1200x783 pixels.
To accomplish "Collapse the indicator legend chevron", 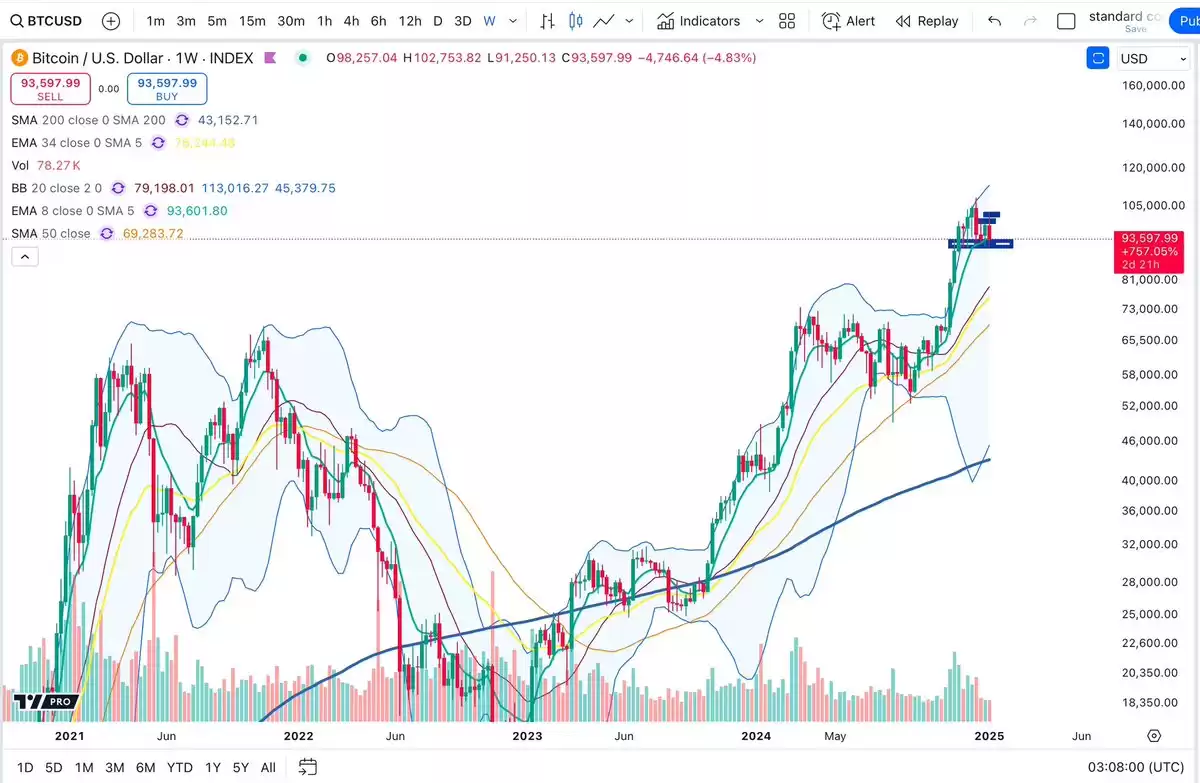I will click(26, 257).
